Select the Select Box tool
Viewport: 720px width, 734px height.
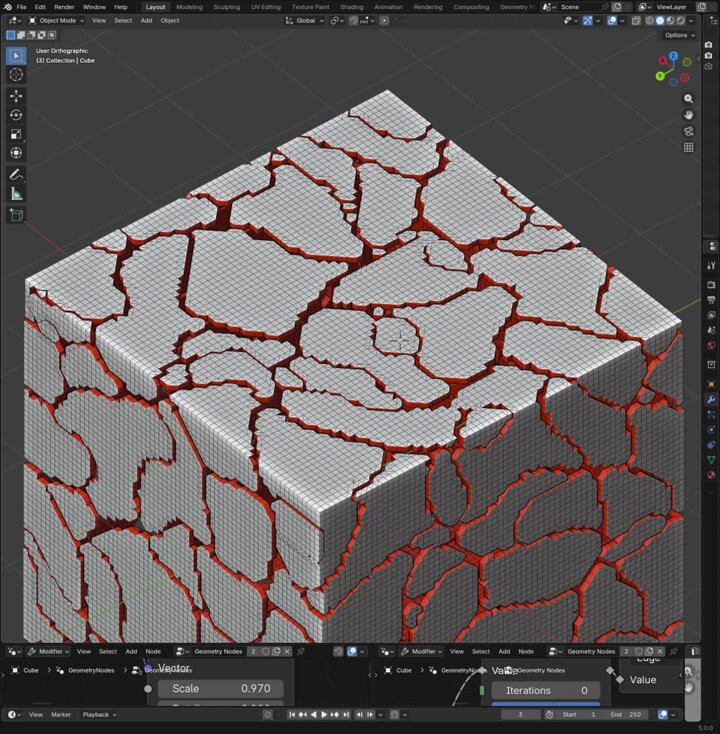[x=16, y=56]
